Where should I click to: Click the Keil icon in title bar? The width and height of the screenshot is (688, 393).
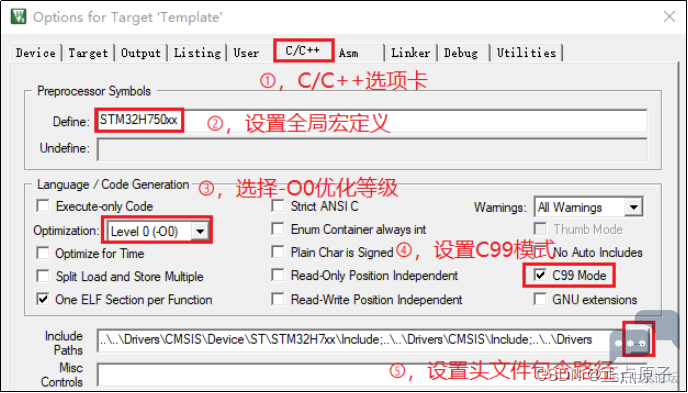pyautogui.click(x=18, y=17)
